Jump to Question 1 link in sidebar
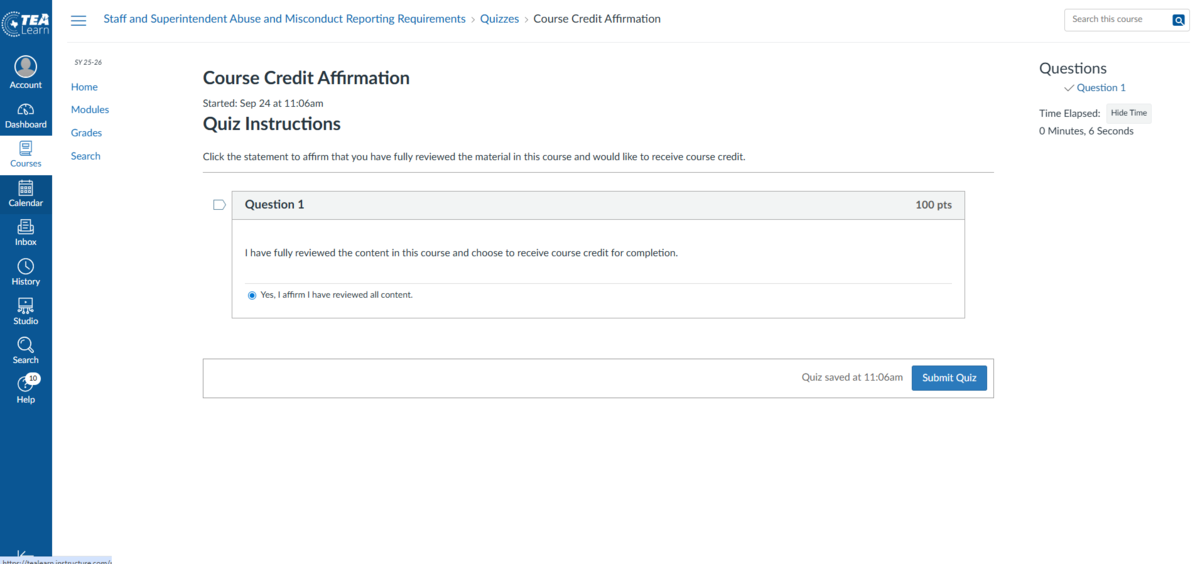This screenshot has height=564, width=1200. (1100, 88)
